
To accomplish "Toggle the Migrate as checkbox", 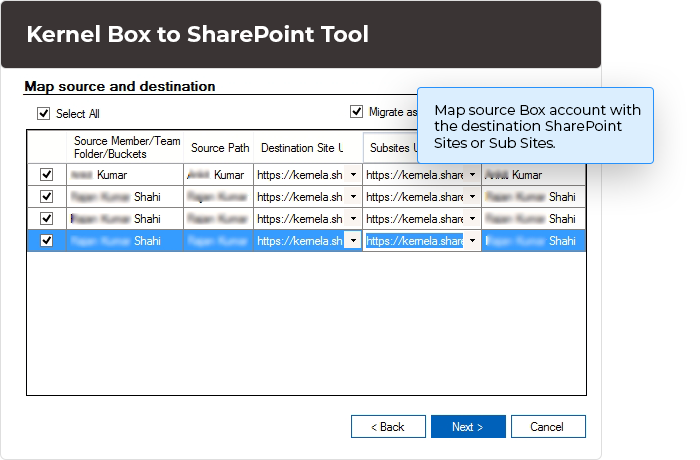I will tap(356, 111).
